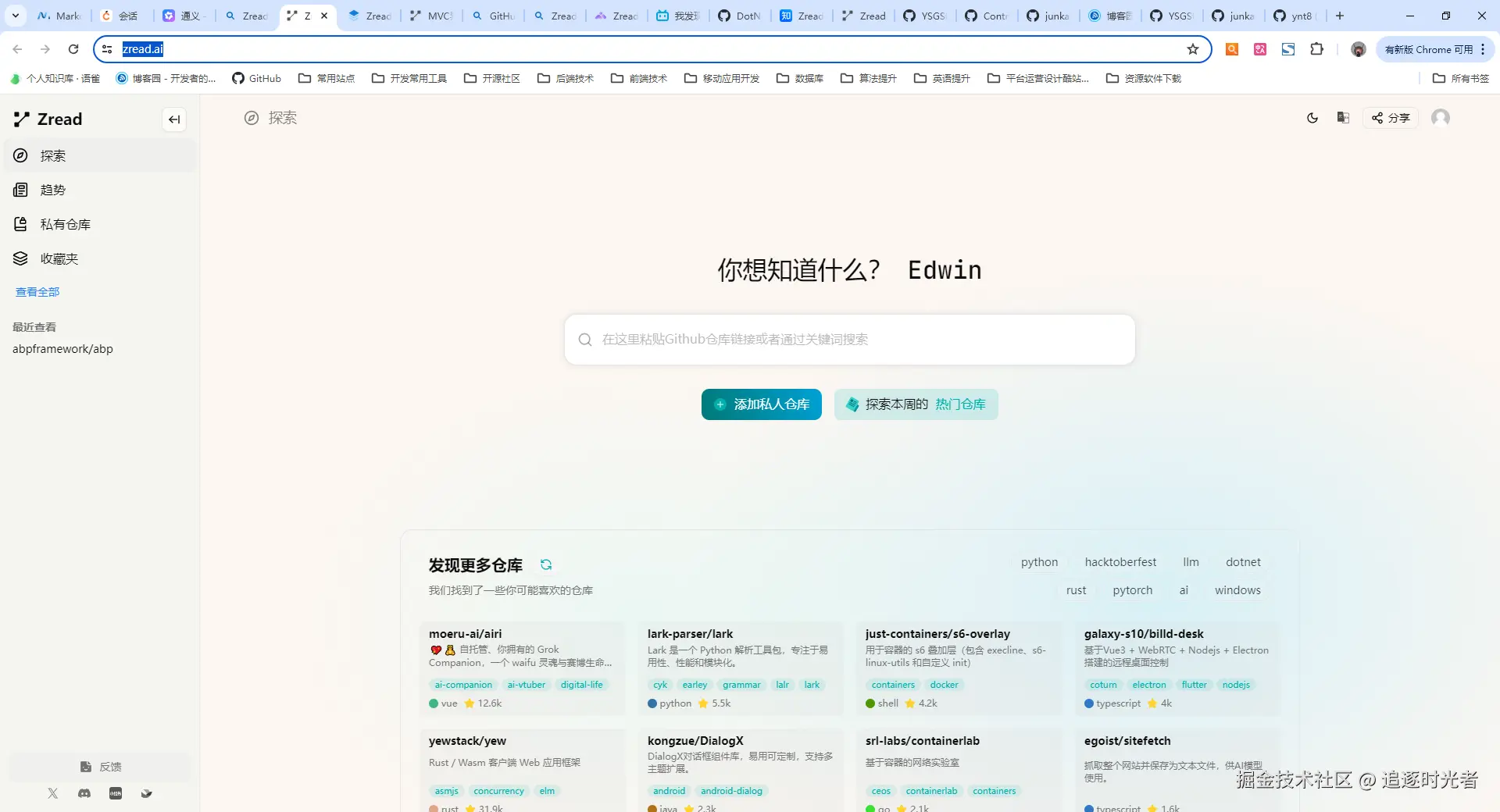Open the galaxy-s10/billd-desk repository card
Image resolution: width=1500 pixels, height=812 pixels.
1179,668
